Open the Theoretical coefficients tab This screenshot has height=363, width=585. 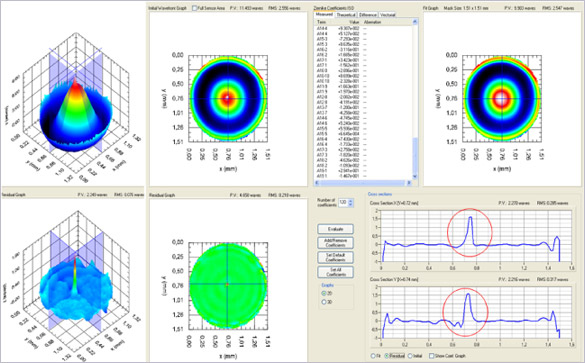click(346, 15)
